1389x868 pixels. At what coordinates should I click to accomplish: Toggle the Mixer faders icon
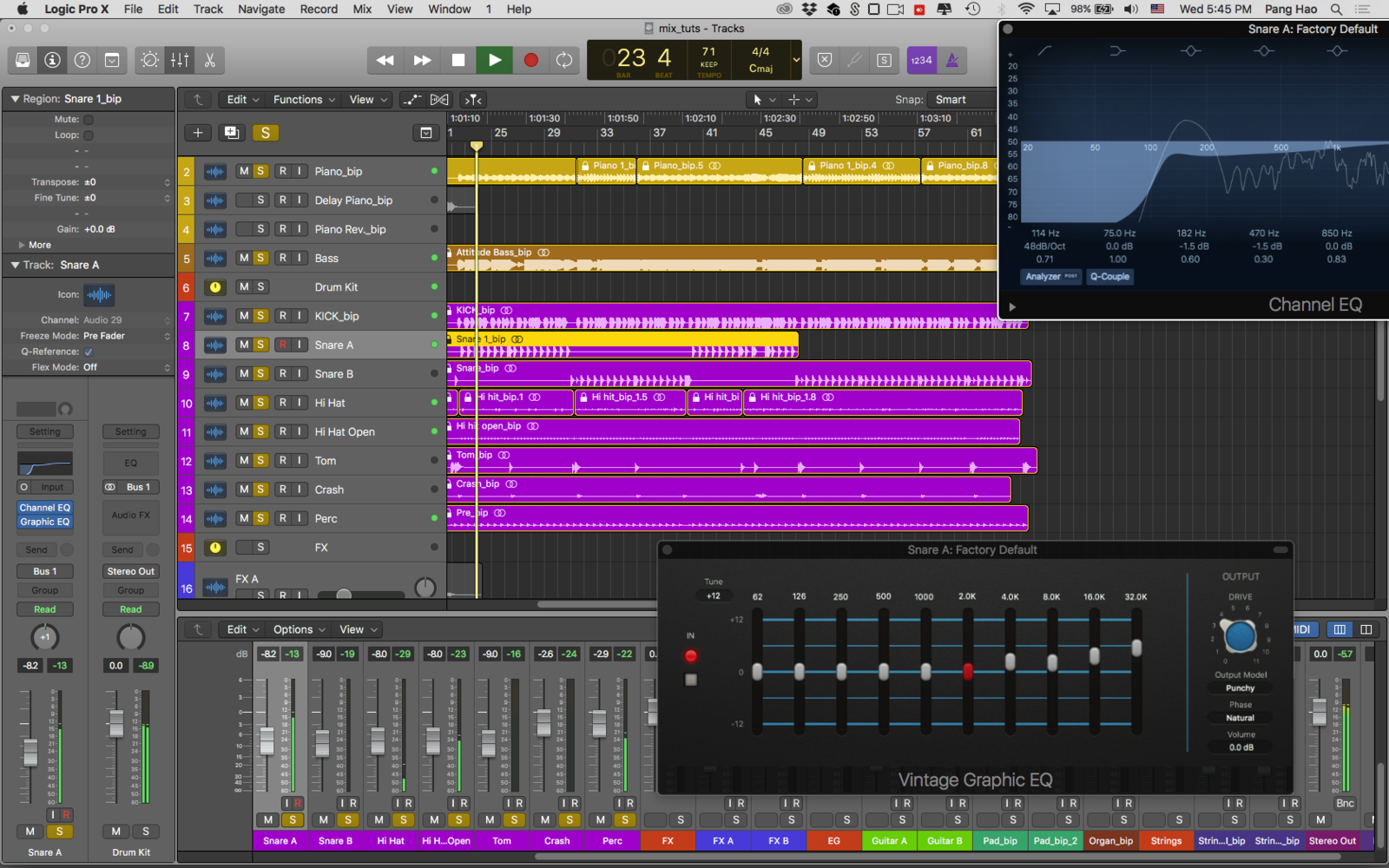tap(180, 60)
